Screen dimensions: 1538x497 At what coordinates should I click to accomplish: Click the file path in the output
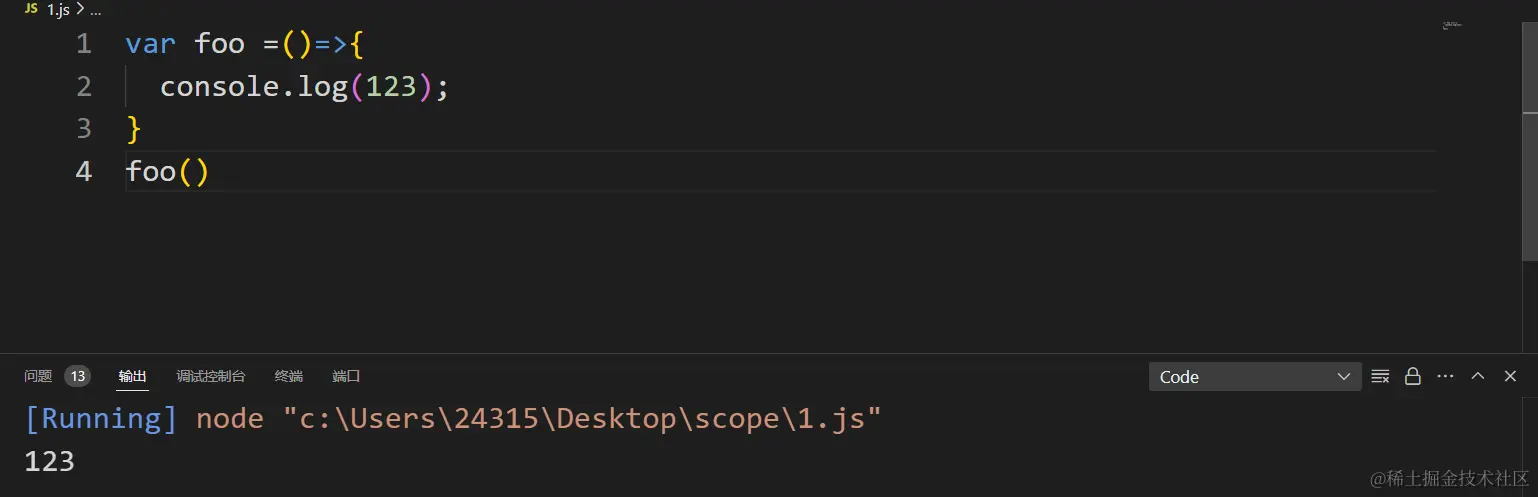point(574,418)
